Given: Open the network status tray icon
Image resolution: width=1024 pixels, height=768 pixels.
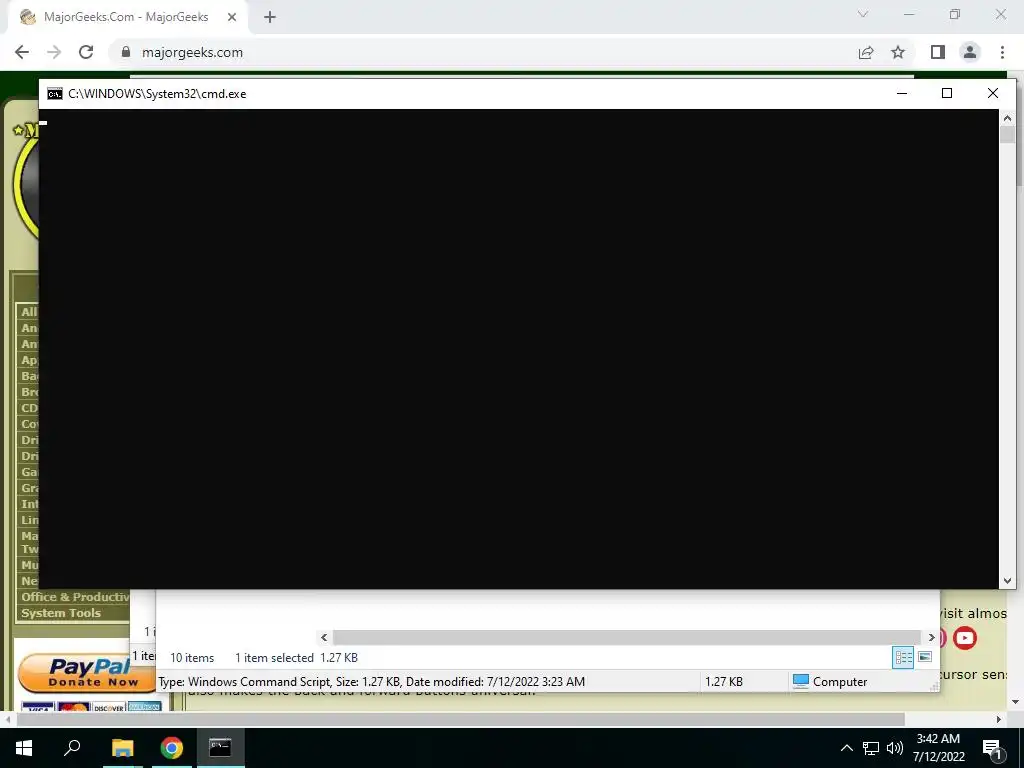Looking at the screenshot, I should pyautogui.click(x=871, y=748).
